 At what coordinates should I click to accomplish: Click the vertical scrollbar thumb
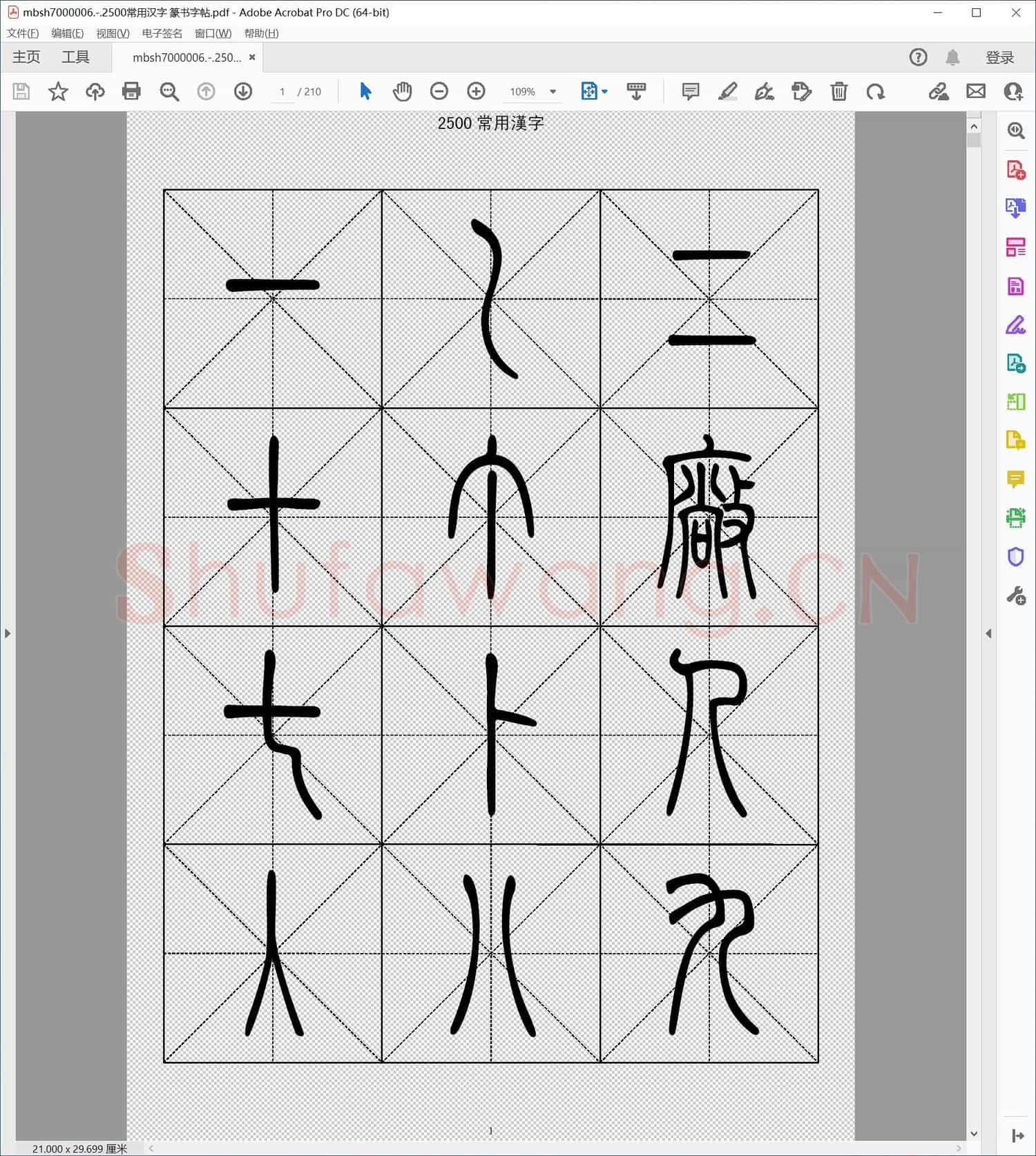click(974, 140)
